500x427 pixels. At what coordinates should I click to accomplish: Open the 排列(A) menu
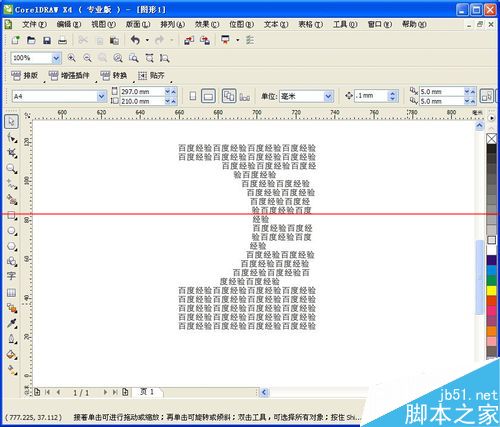[172, 24]
